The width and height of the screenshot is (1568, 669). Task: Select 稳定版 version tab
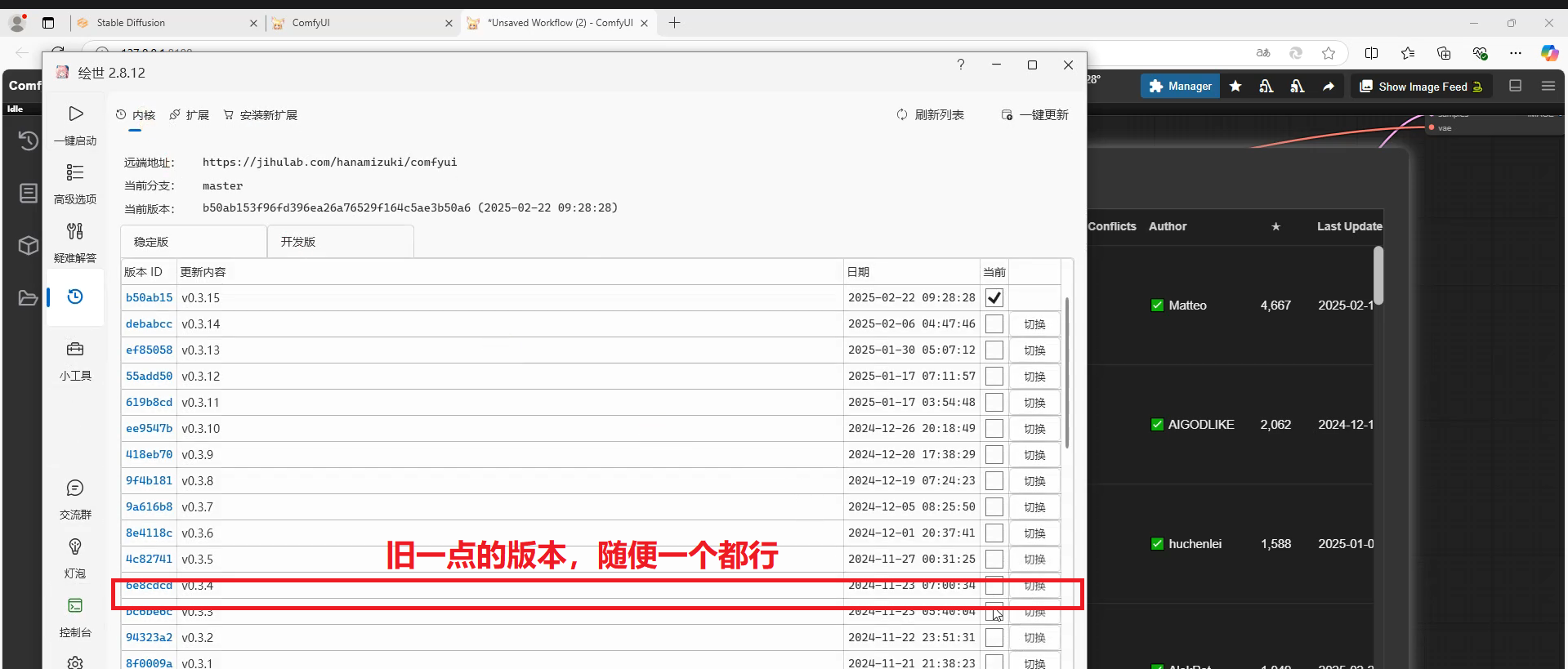(x=194, y=242)
